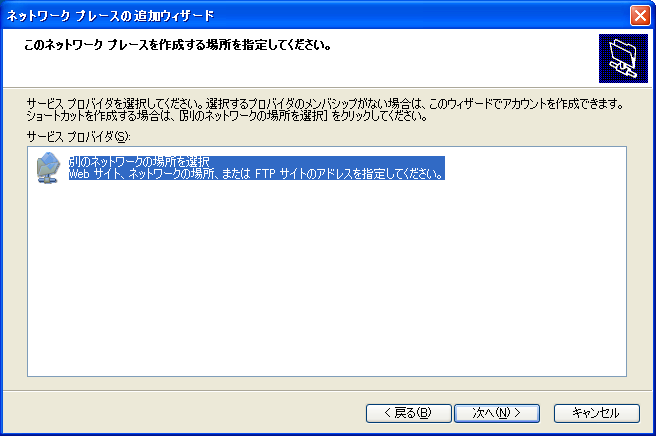Click the network folder wizard icon in header

coord(623,57)
